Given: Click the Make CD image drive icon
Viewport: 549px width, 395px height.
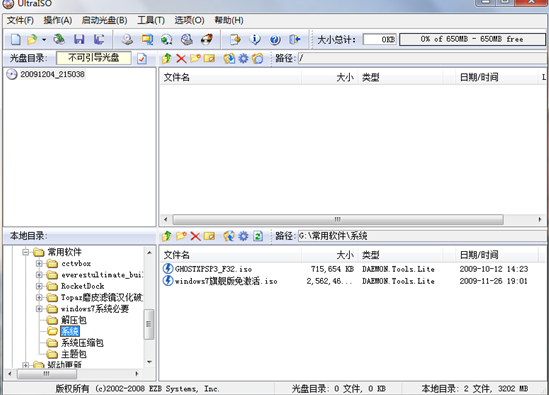Looking at the screenshot, I should pos(127,39).
